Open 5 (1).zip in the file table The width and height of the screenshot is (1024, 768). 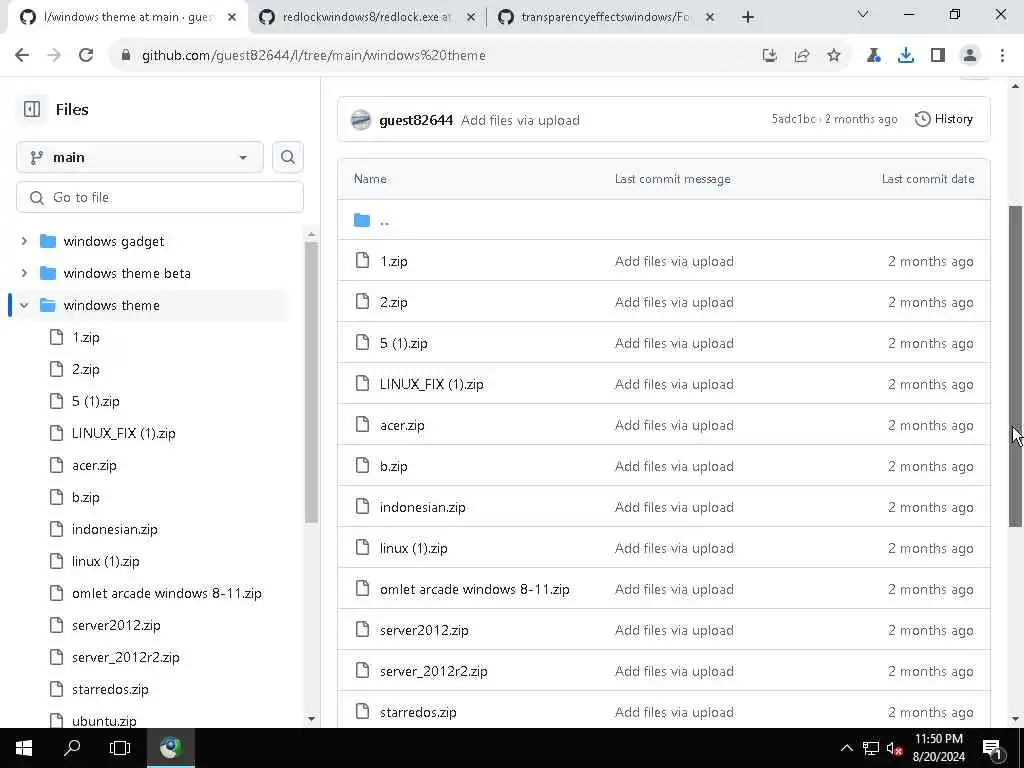[x=404, y=344]
